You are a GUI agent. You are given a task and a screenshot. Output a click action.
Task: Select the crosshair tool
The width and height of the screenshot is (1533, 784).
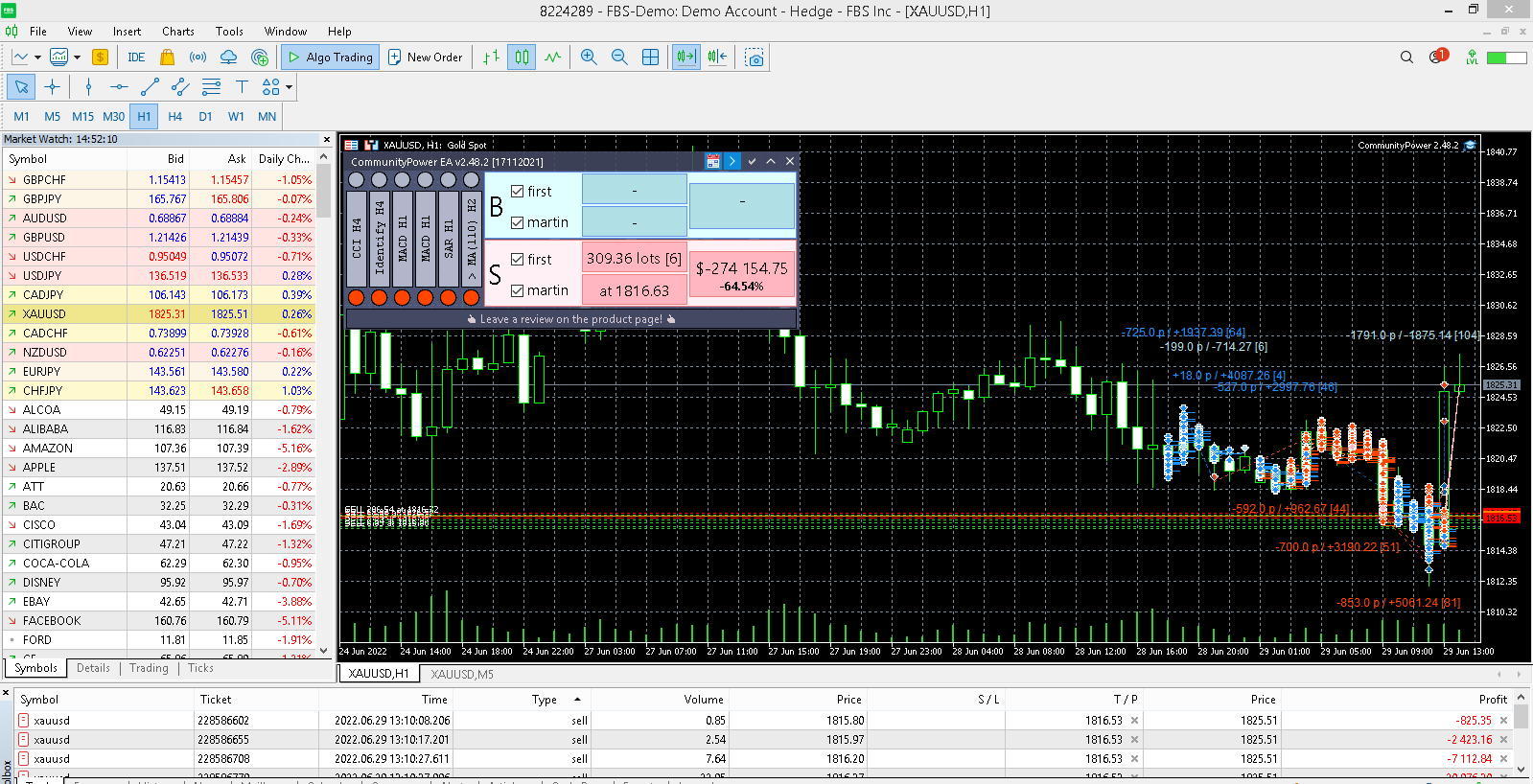(x=52, y=87)
